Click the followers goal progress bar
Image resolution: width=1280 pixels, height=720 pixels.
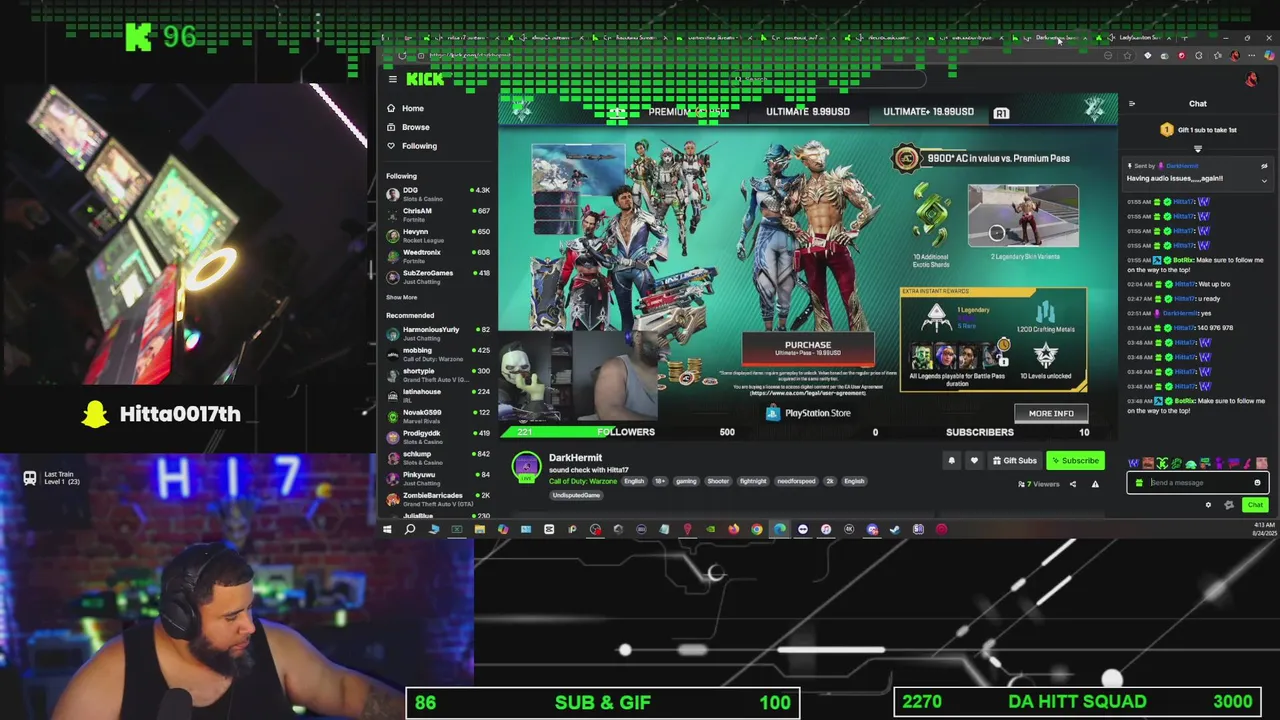click(x=624, y=432)
